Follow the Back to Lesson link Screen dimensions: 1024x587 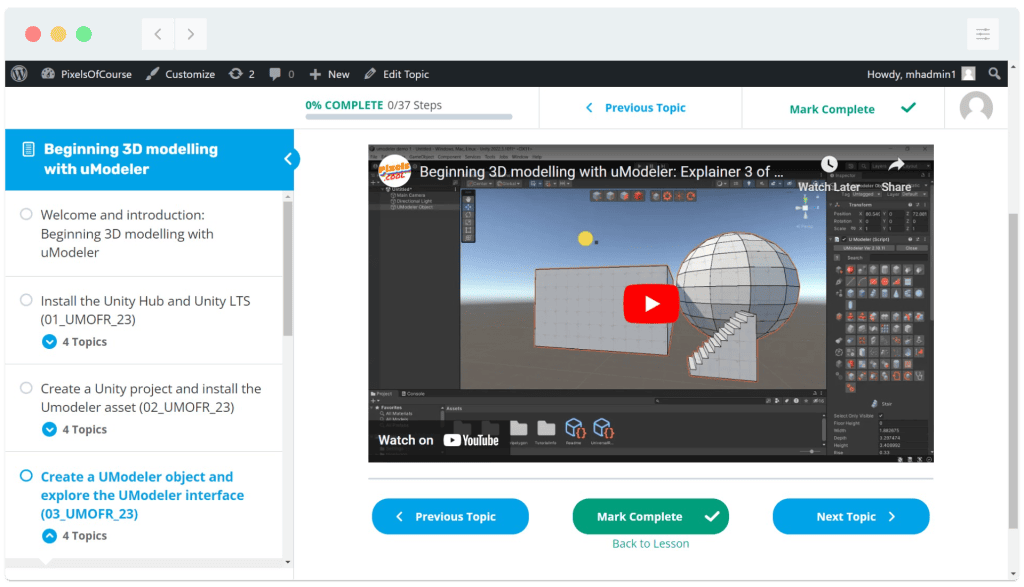point(650,544)
